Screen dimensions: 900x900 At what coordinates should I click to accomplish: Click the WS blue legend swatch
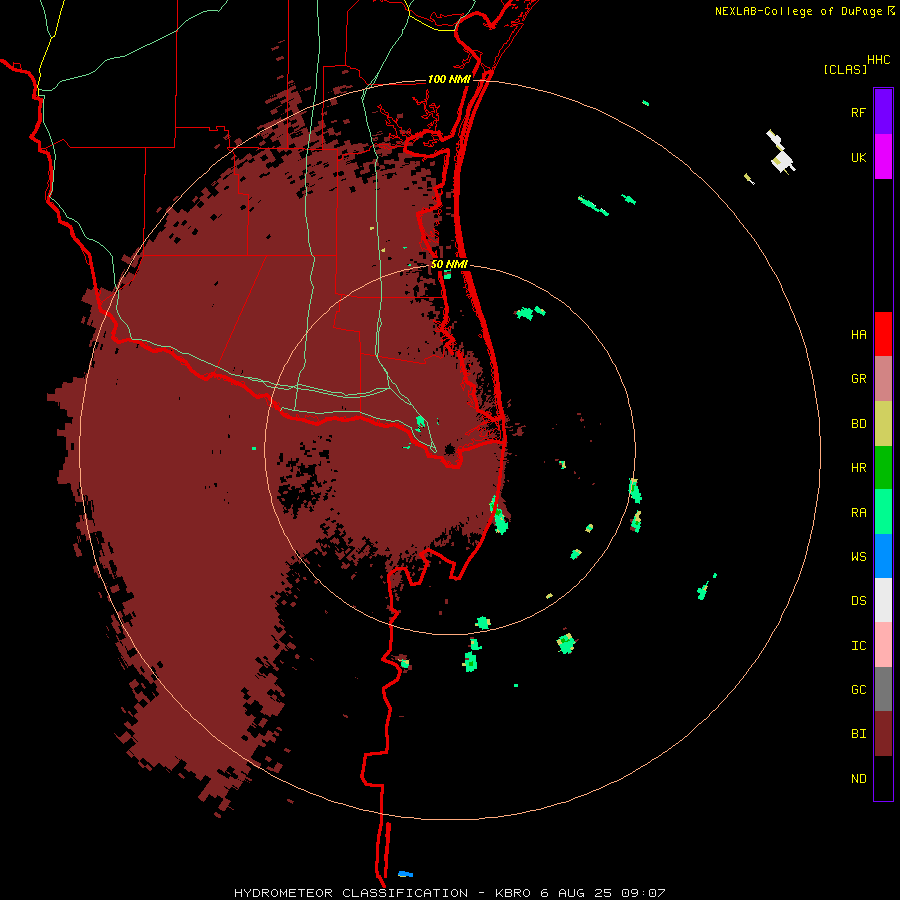click(x=883, y=556)
